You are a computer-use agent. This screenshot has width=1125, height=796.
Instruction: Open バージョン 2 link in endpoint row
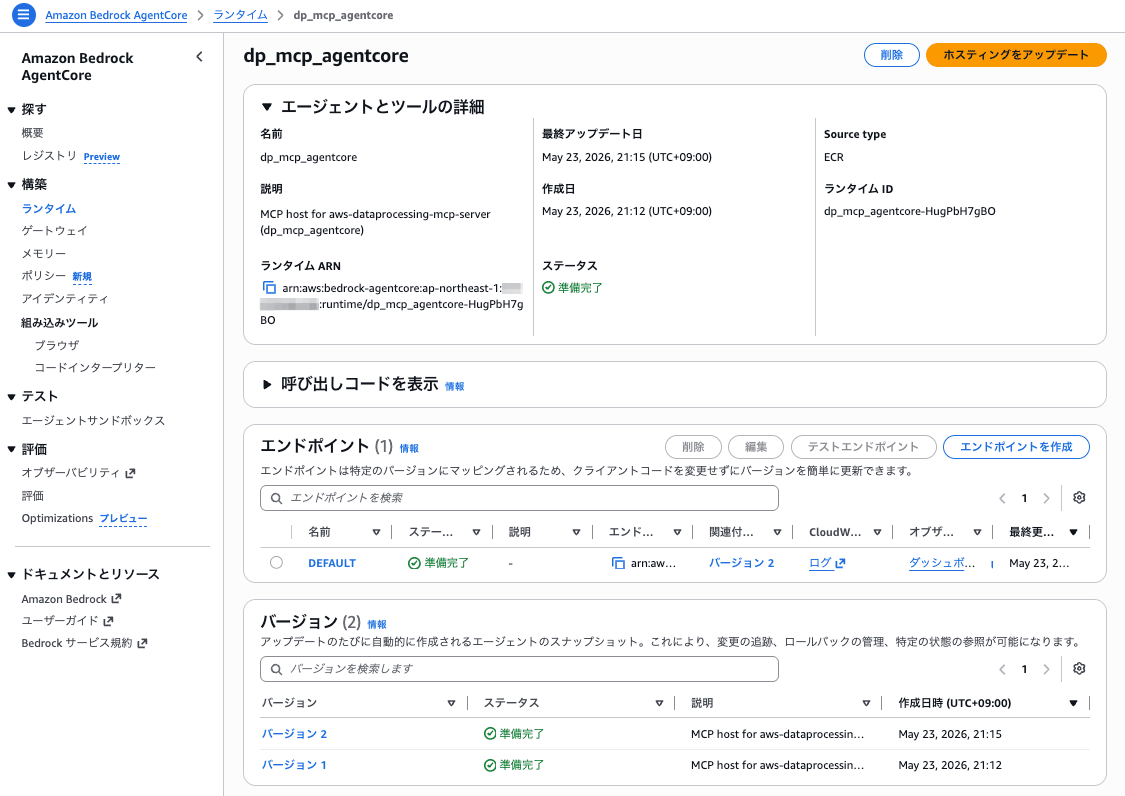pyautogui.click(x=741, y=563)
